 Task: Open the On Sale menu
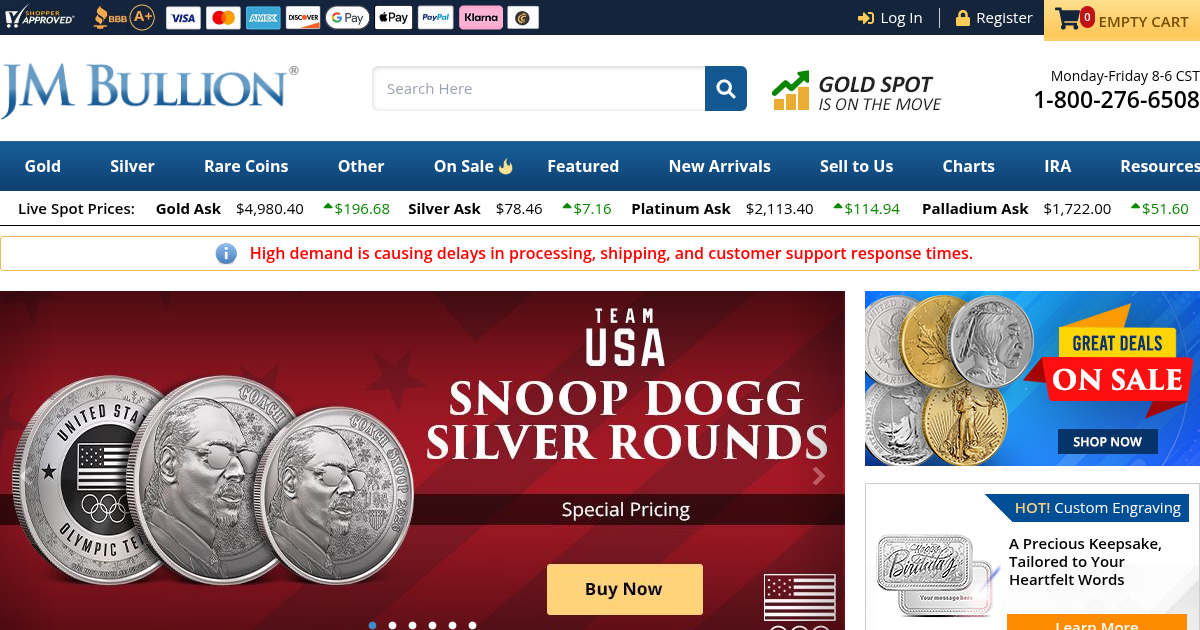[473, 166]
